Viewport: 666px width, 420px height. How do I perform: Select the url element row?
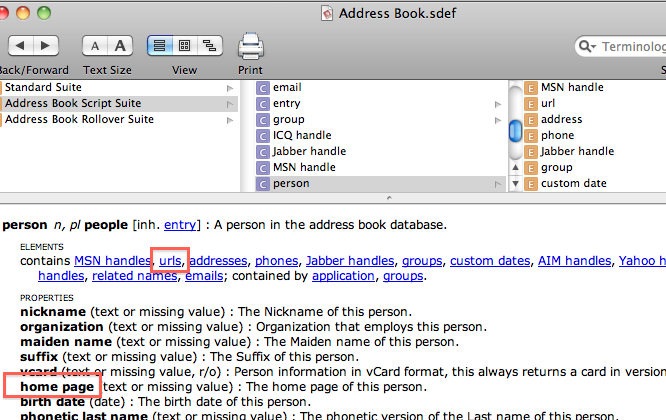coord(595,103)
